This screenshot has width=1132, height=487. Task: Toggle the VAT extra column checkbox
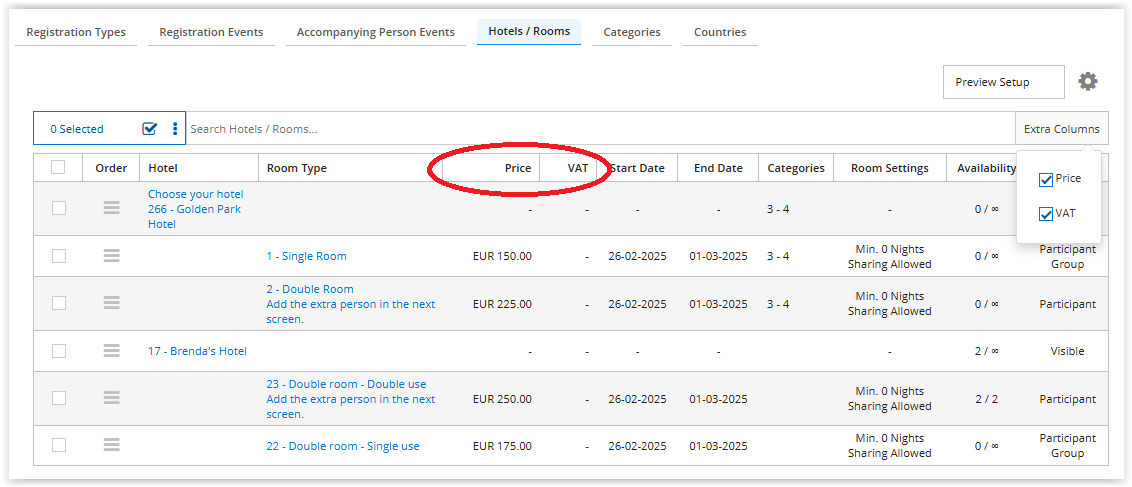coord(1046,213)
